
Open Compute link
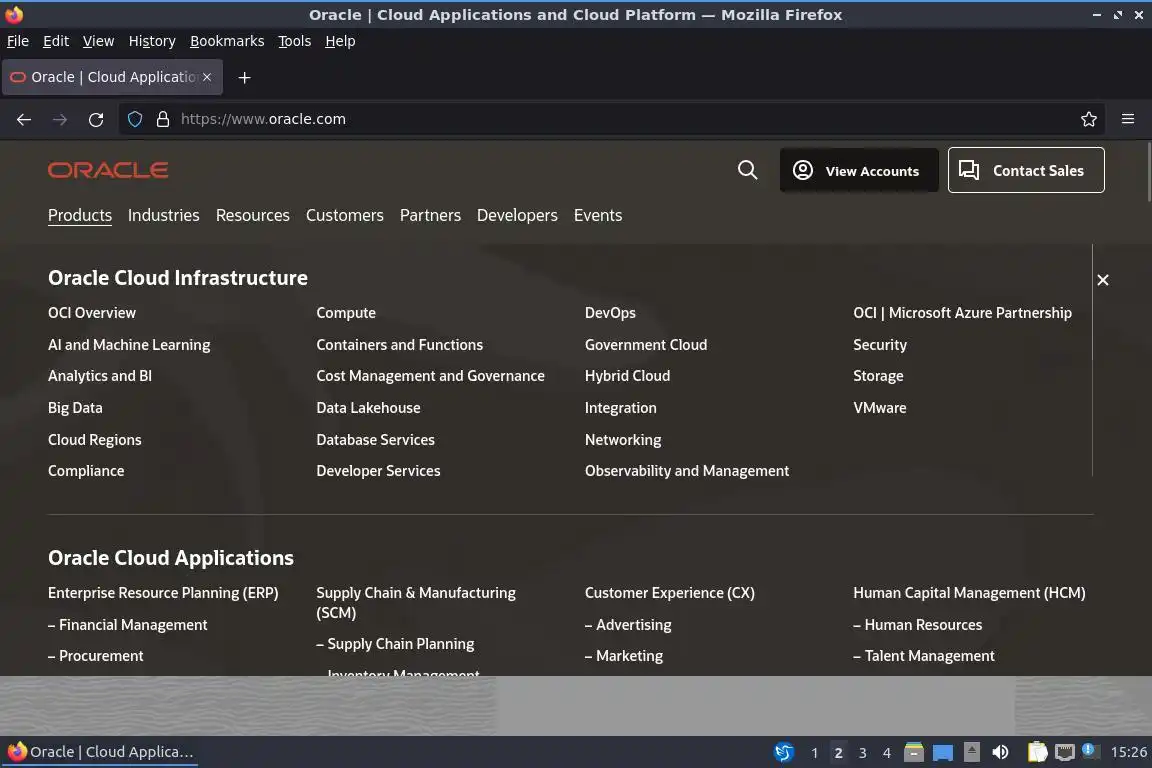[x=346, y=313]
